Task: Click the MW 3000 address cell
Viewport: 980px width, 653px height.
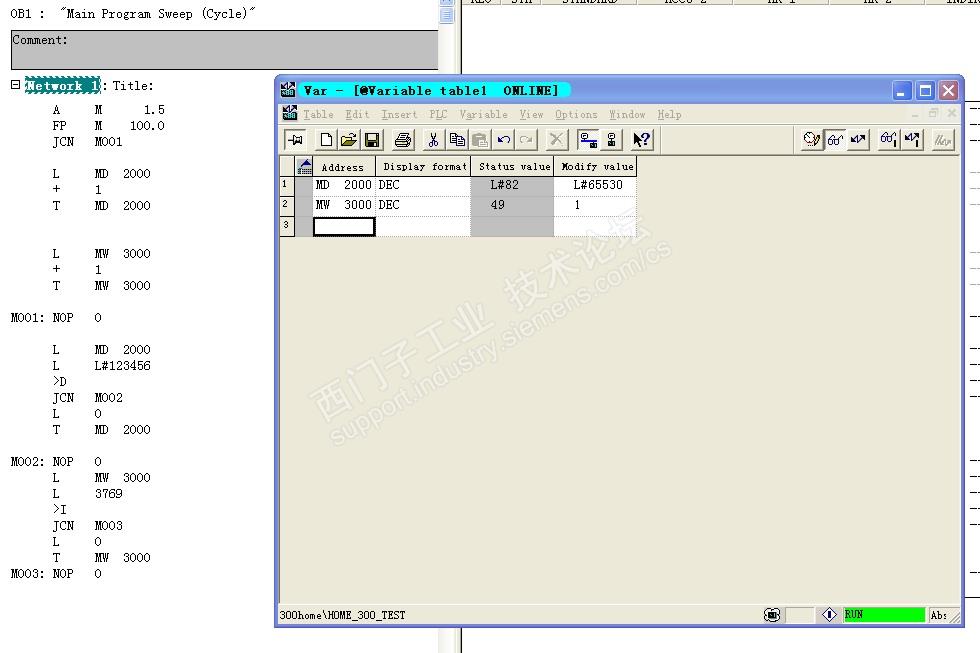Action: point(344,206)
